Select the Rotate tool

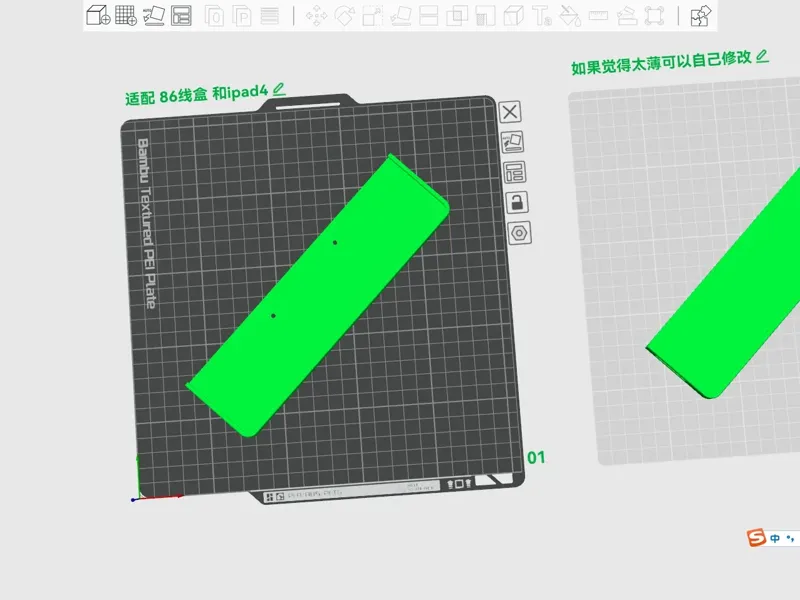pyautogui.click(x=344, y=16)
